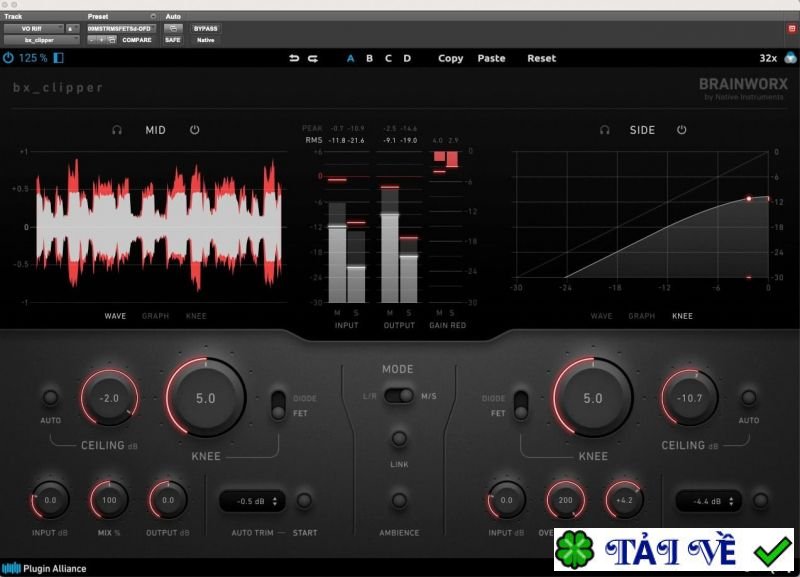Viewport: 800px width, 577px height.
Task: Select the MID WAVE view tab
Action: tap(115, 316)
